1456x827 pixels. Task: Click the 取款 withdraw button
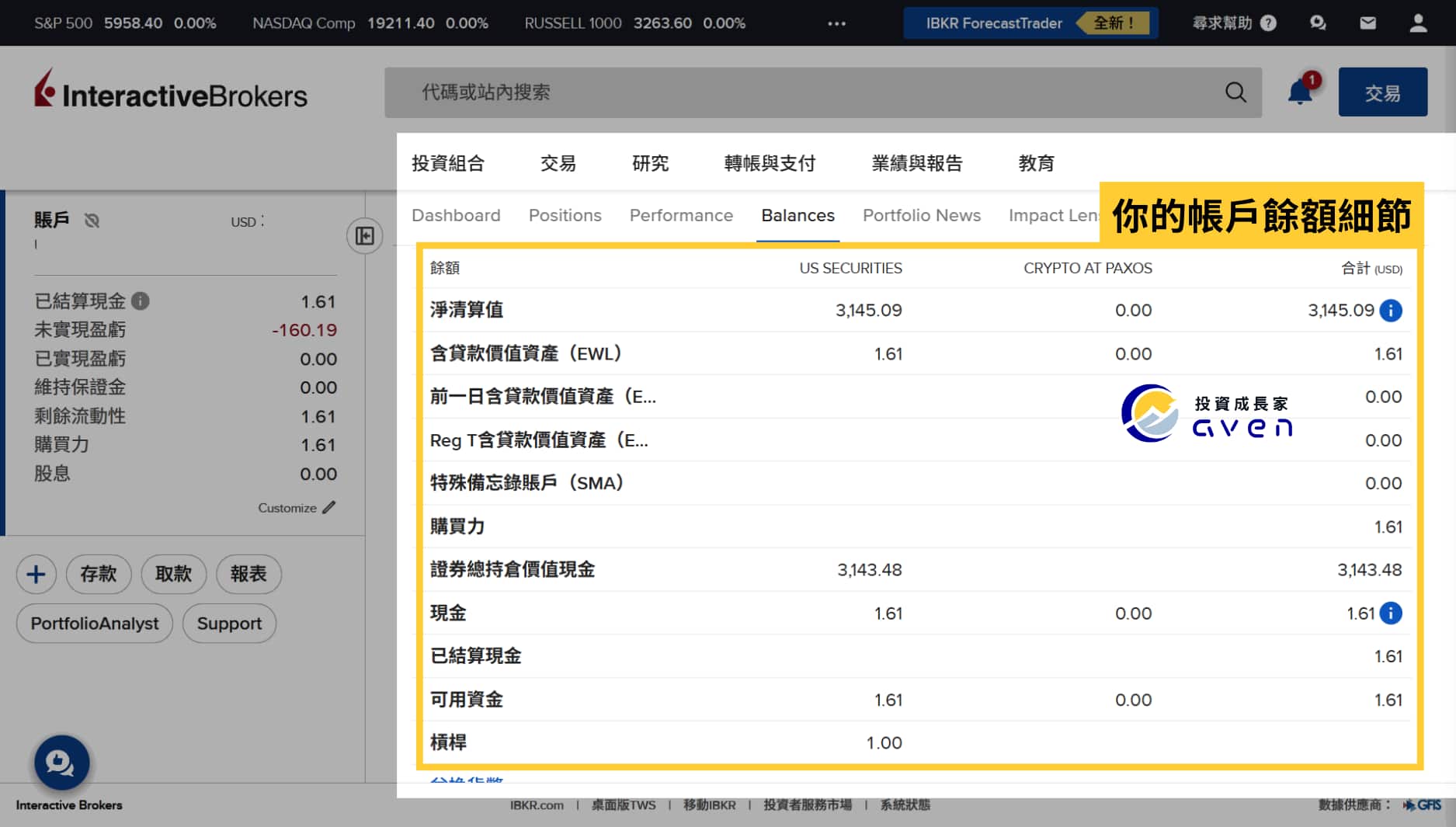click(x=173, y=574)
